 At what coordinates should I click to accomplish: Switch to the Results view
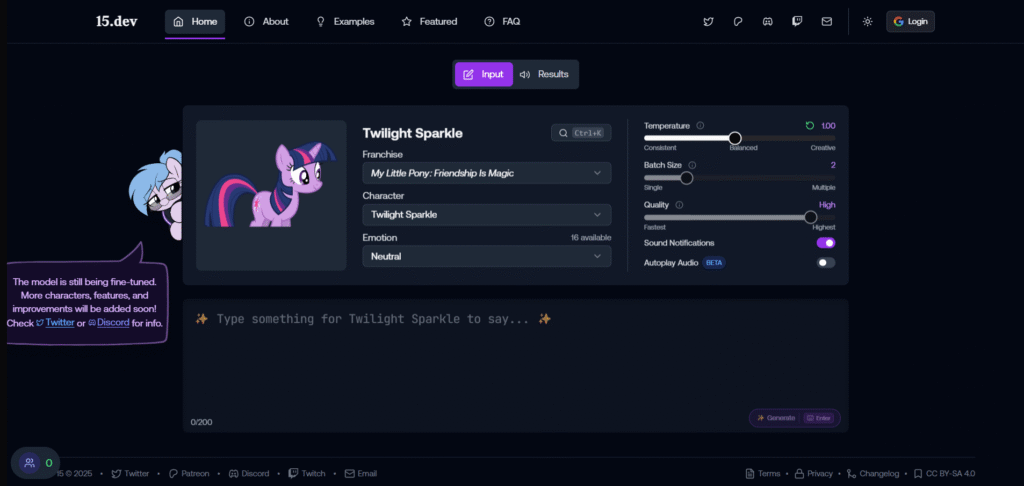coord(545,74)
